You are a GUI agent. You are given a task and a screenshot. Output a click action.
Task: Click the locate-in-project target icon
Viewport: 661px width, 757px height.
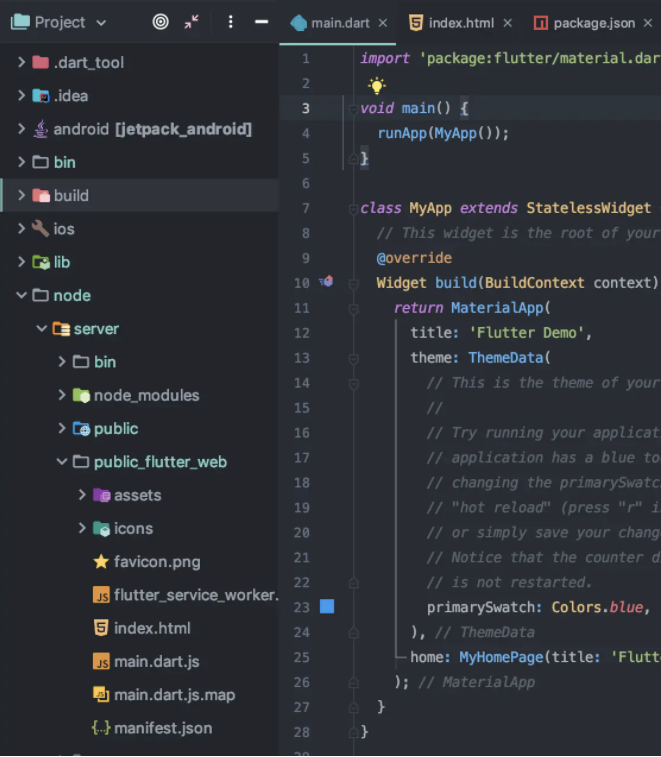click(160, 22)
